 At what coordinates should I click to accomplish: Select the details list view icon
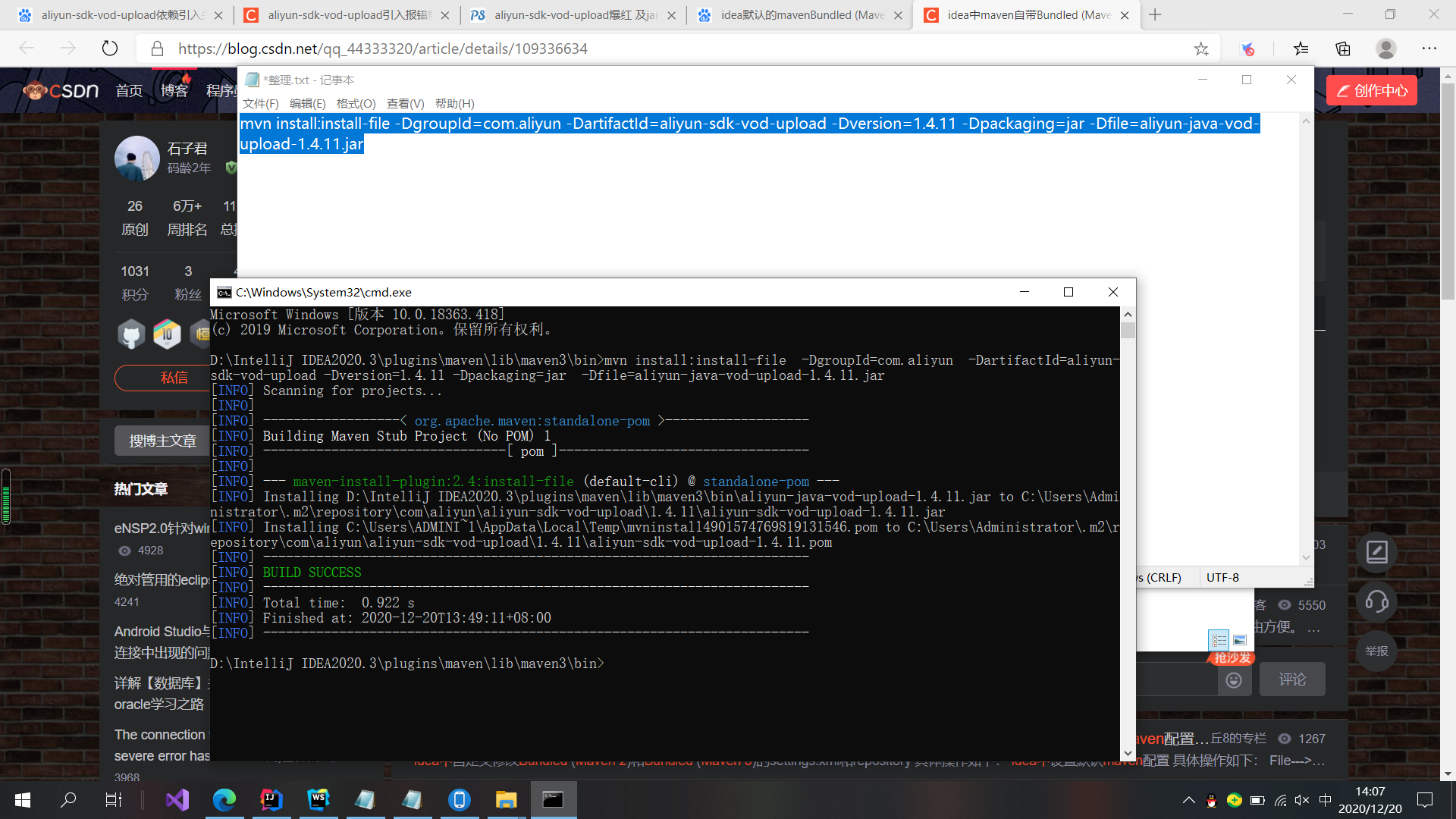(1219, 640)
